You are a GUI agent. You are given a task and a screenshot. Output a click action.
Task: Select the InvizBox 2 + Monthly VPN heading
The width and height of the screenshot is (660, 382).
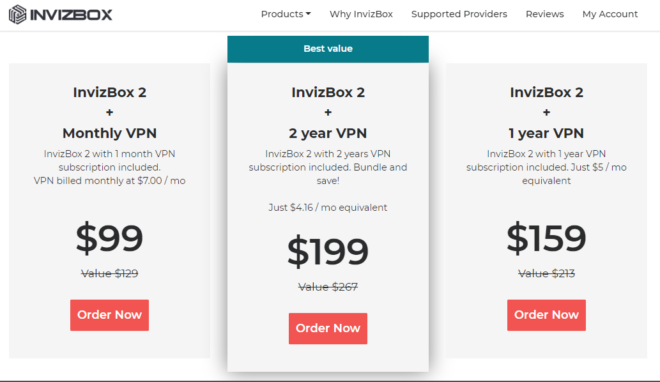click(x=109, y=112)
